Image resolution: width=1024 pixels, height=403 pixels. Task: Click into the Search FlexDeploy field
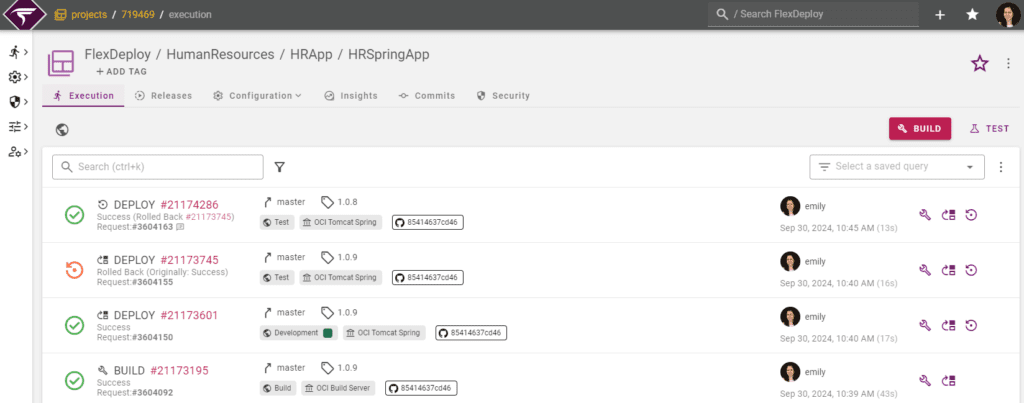[x=813, y=14]
